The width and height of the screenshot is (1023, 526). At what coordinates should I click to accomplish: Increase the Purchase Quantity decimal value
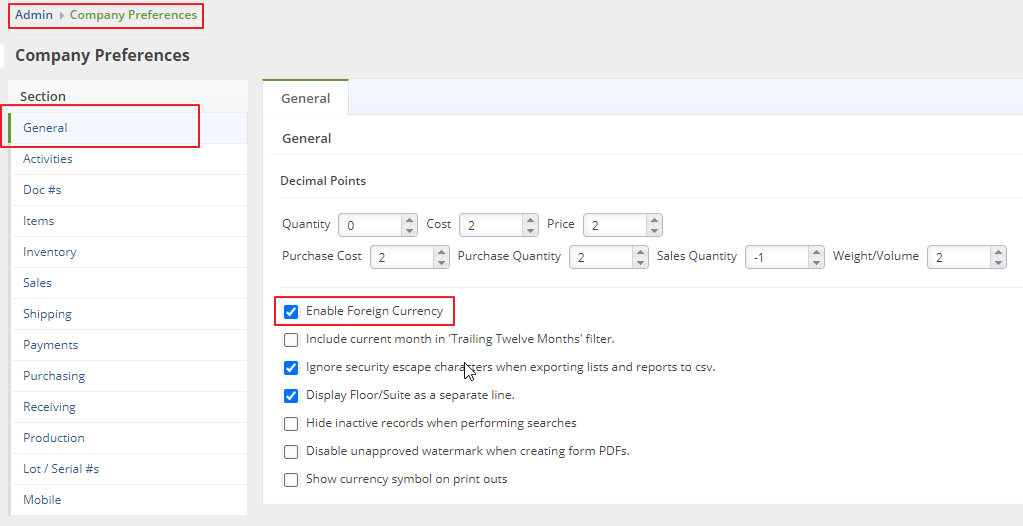click(x=640, y=252)
